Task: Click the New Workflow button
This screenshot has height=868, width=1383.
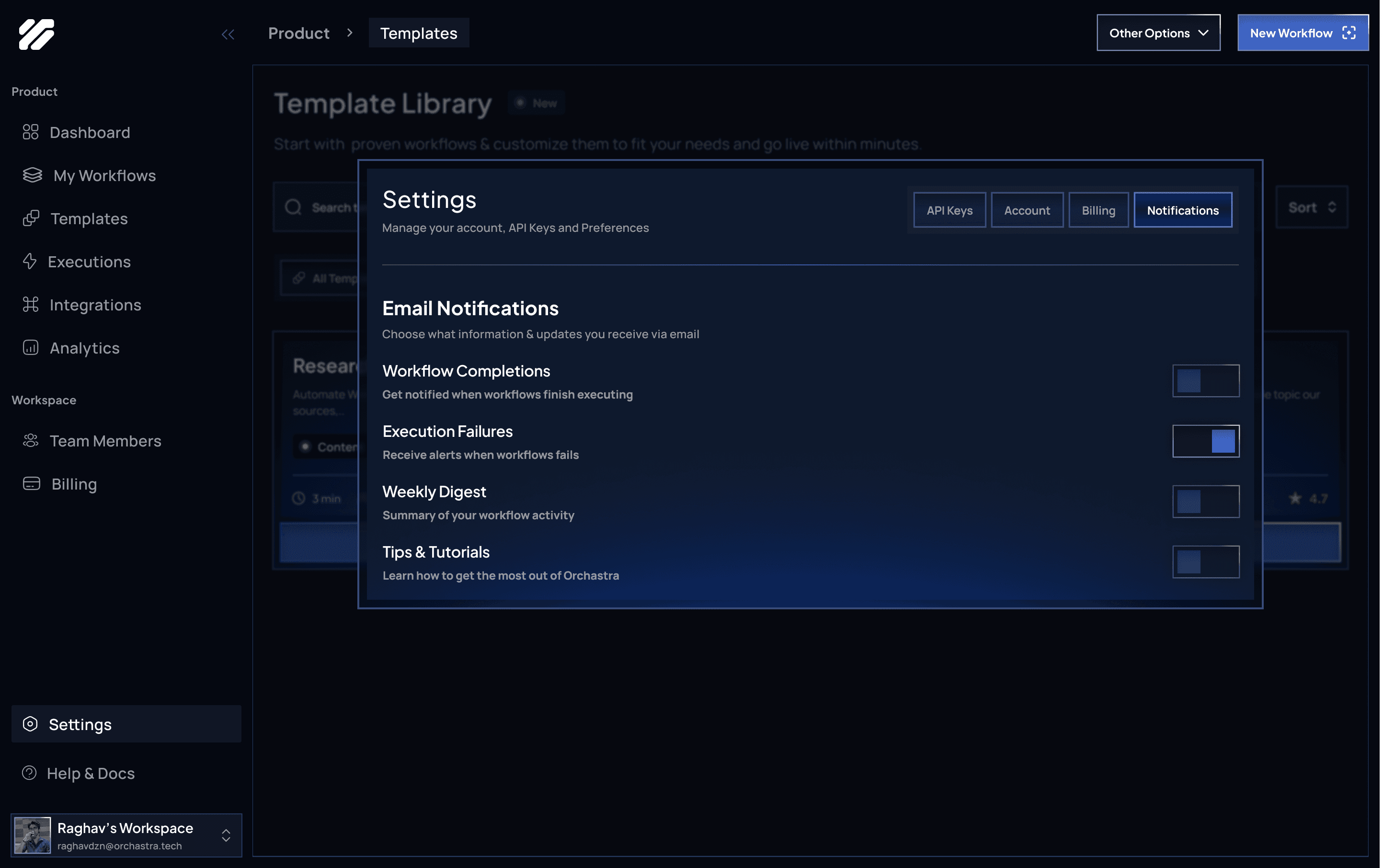Action: 1302,34
